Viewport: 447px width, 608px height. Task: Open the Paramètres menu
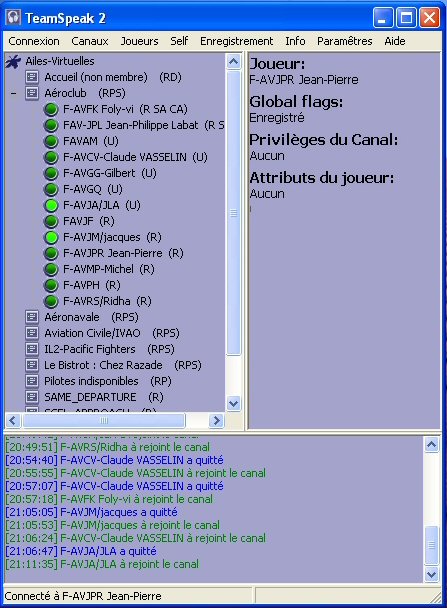pos(344,41)
